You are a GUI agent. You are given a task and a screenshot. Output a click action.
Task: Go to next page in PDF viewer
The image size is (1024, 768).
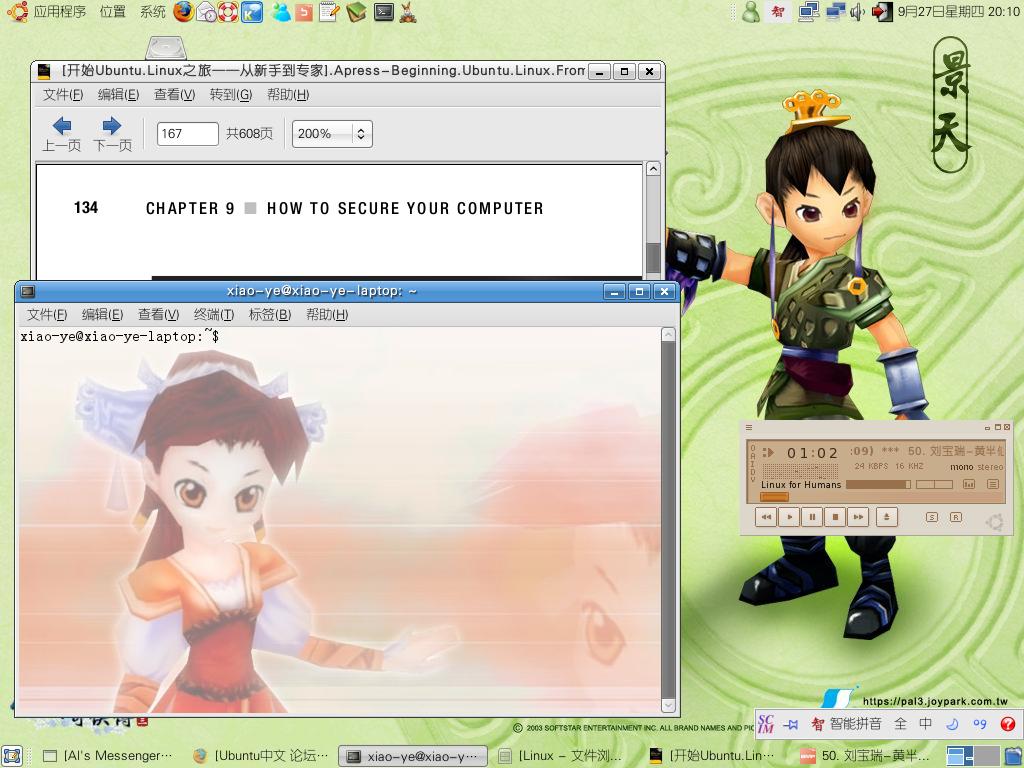(x=112, y=134)
